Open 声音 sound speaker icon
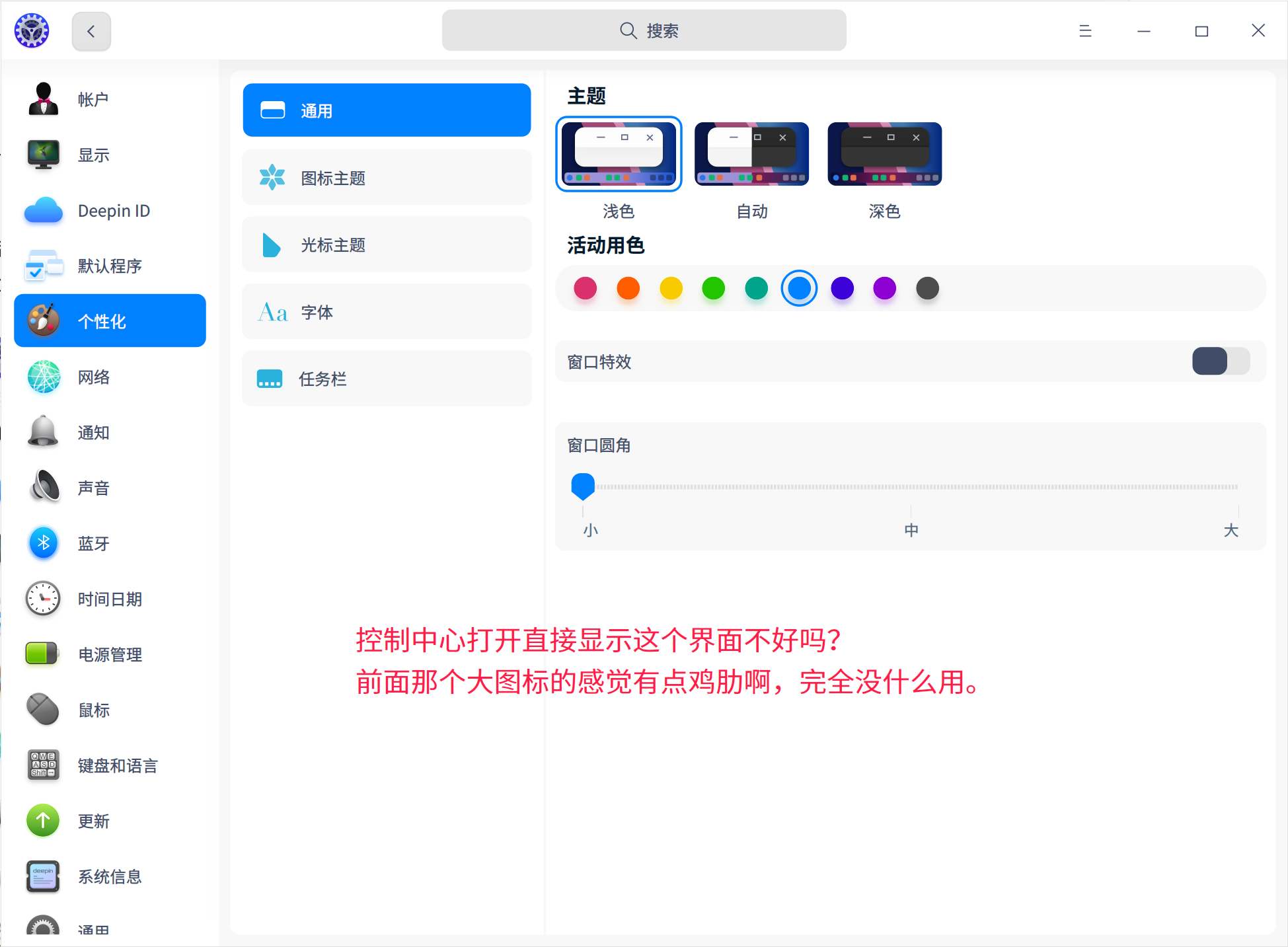Screen dimensions: 1288x947 44,488
